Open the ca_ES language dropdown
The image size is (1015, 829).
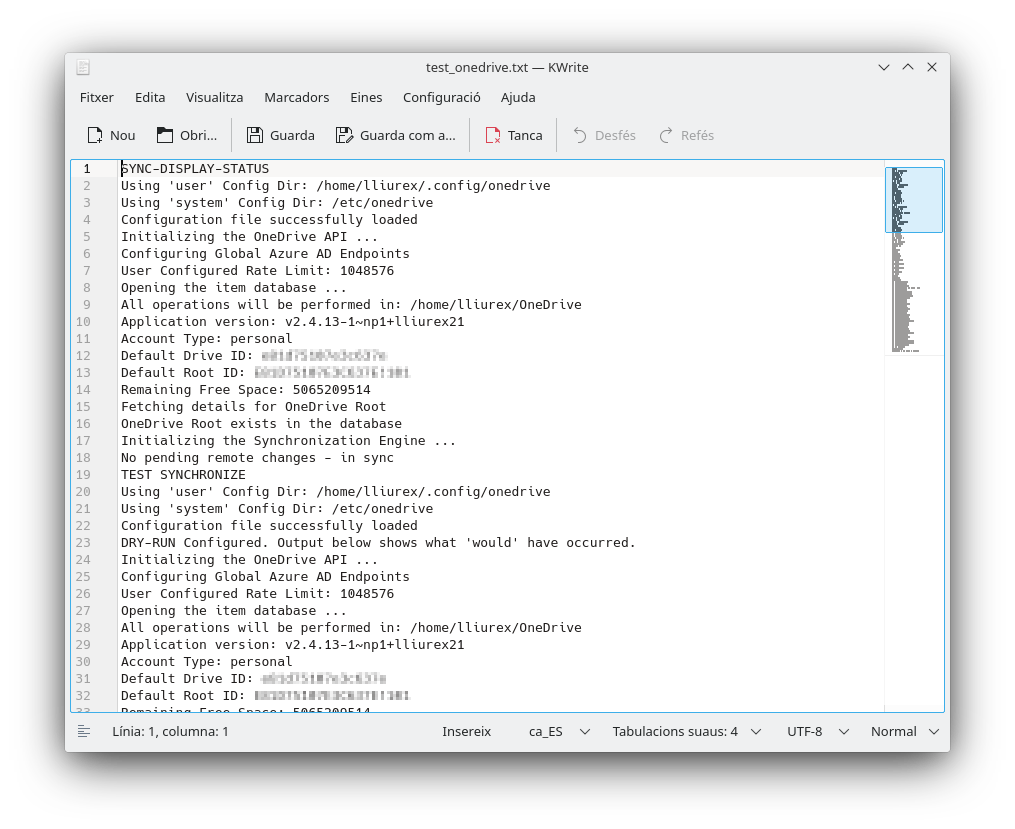[559, 731]
